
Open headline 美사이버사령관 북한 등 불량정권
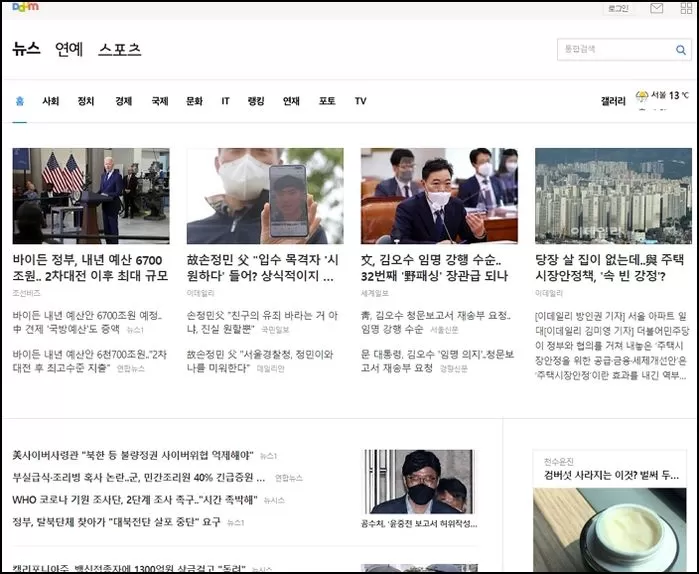pyautogui.click(x=133, y=455)
